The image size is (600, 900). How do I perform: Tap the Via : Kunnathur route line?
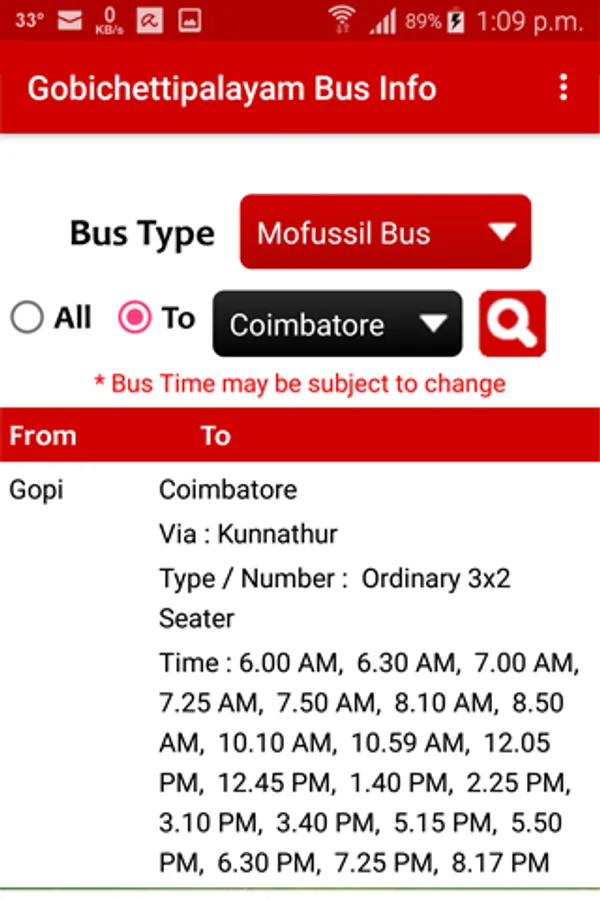[x=248, y=534]
